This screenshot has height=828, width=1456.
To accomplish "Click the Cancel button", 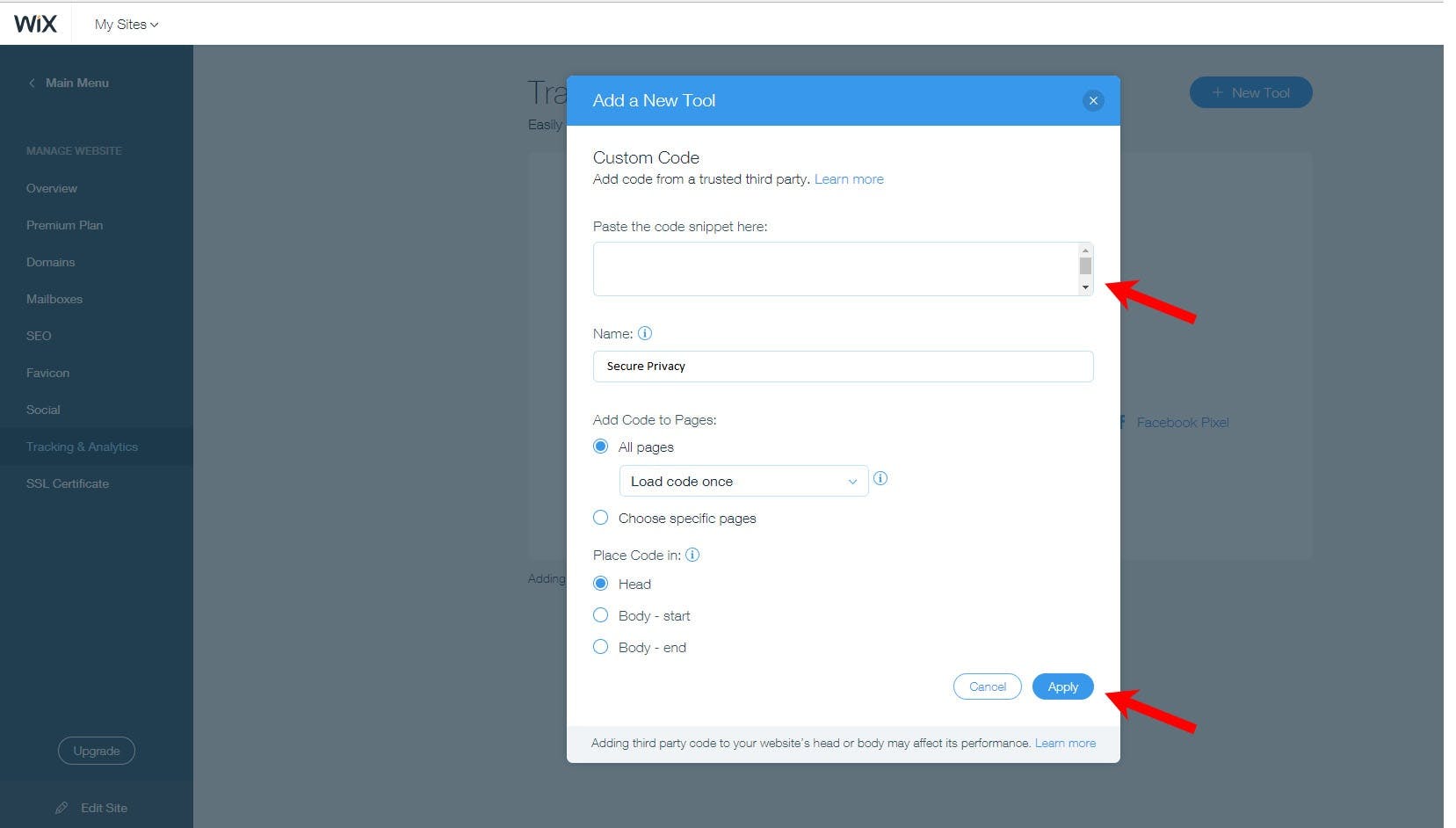I will pyautogui.click(x=987, y=686).
